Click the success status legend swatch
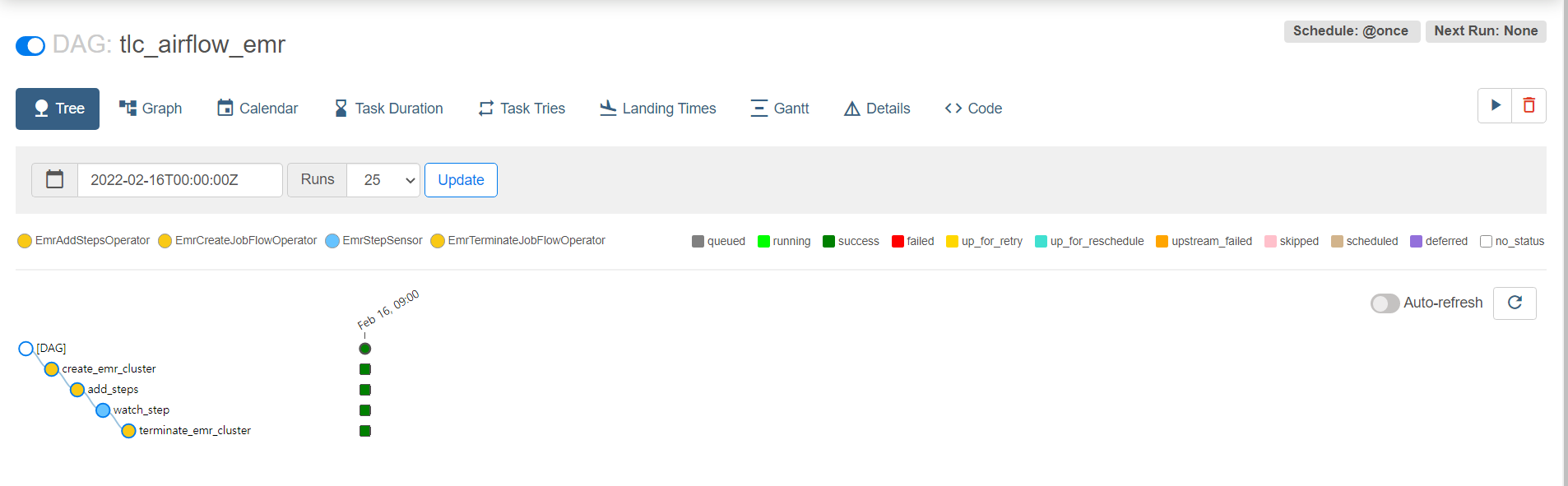This screenshot has height=486, width=1568. pyautogui.click(x=828, y=241)
